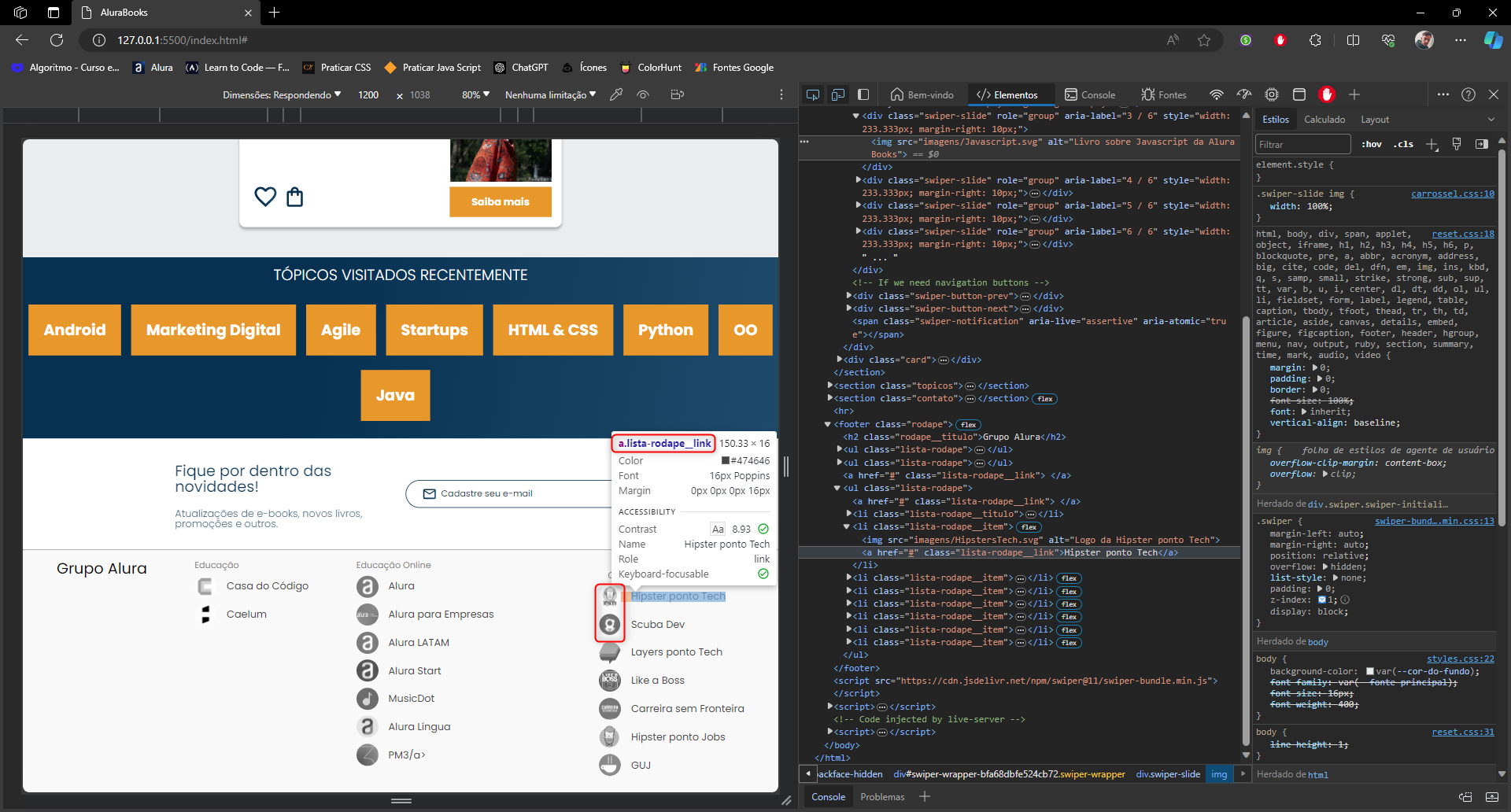Refresh the page with reload button
1511x812 pixels.
(x=57, y=40)
